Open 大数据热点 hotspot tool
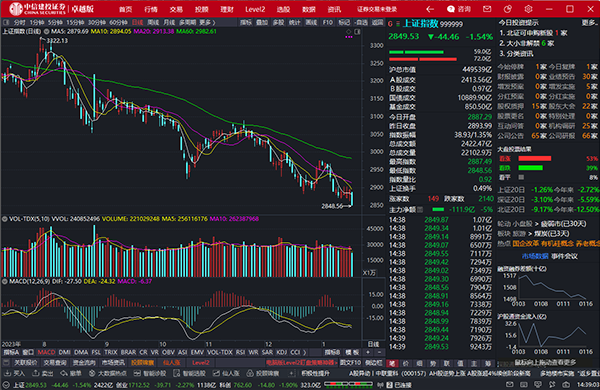Screen dimensions: 600x390 (x=108, y=373)
